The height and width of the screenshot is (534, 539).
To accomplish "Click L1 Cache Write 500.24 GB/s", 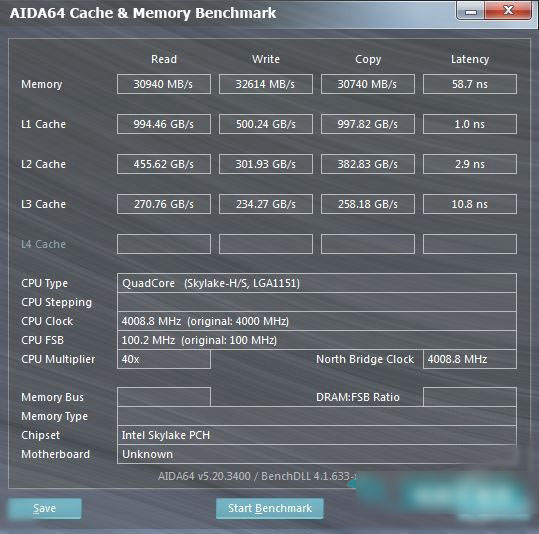I will (266, 124).
